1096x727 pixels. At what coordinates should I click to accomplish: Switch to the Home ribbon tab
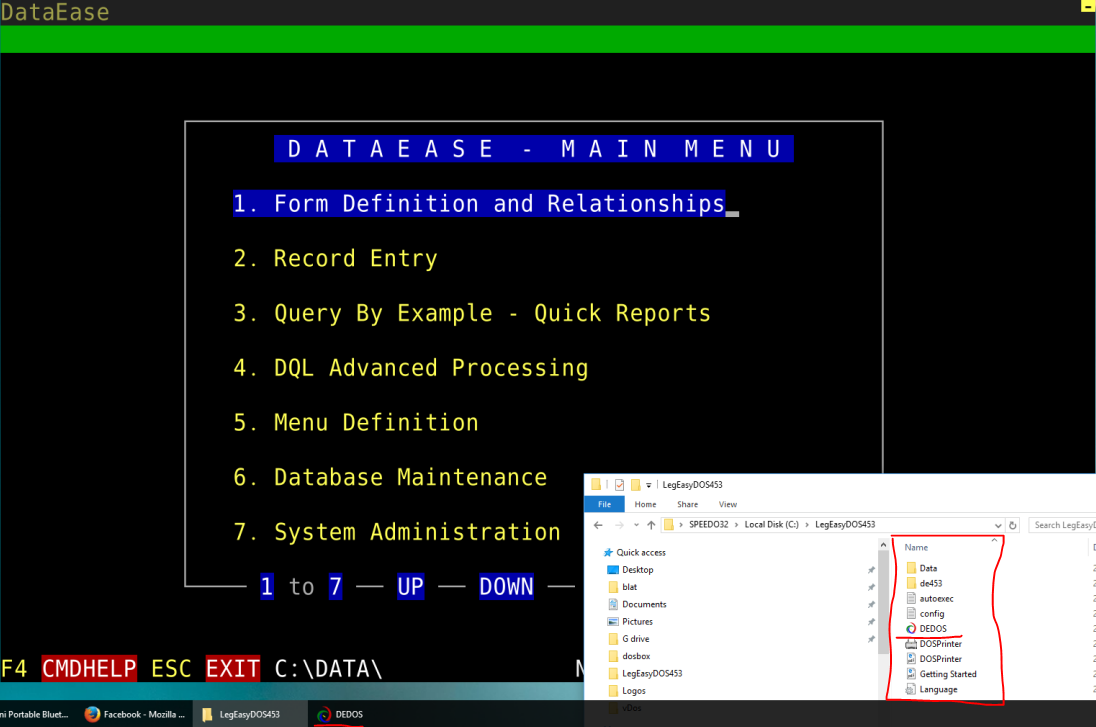(x=645, y=504)
